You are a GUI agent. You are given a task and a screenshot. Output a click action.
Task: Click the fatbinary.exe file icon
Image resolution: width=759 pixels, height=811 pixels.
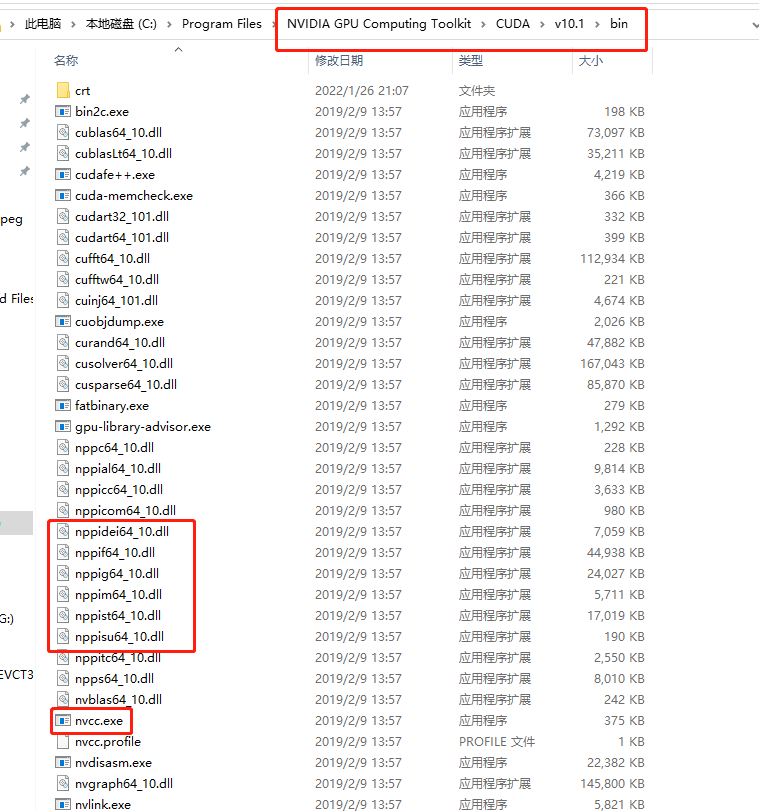pyautogui.click(x=63, y=406)
